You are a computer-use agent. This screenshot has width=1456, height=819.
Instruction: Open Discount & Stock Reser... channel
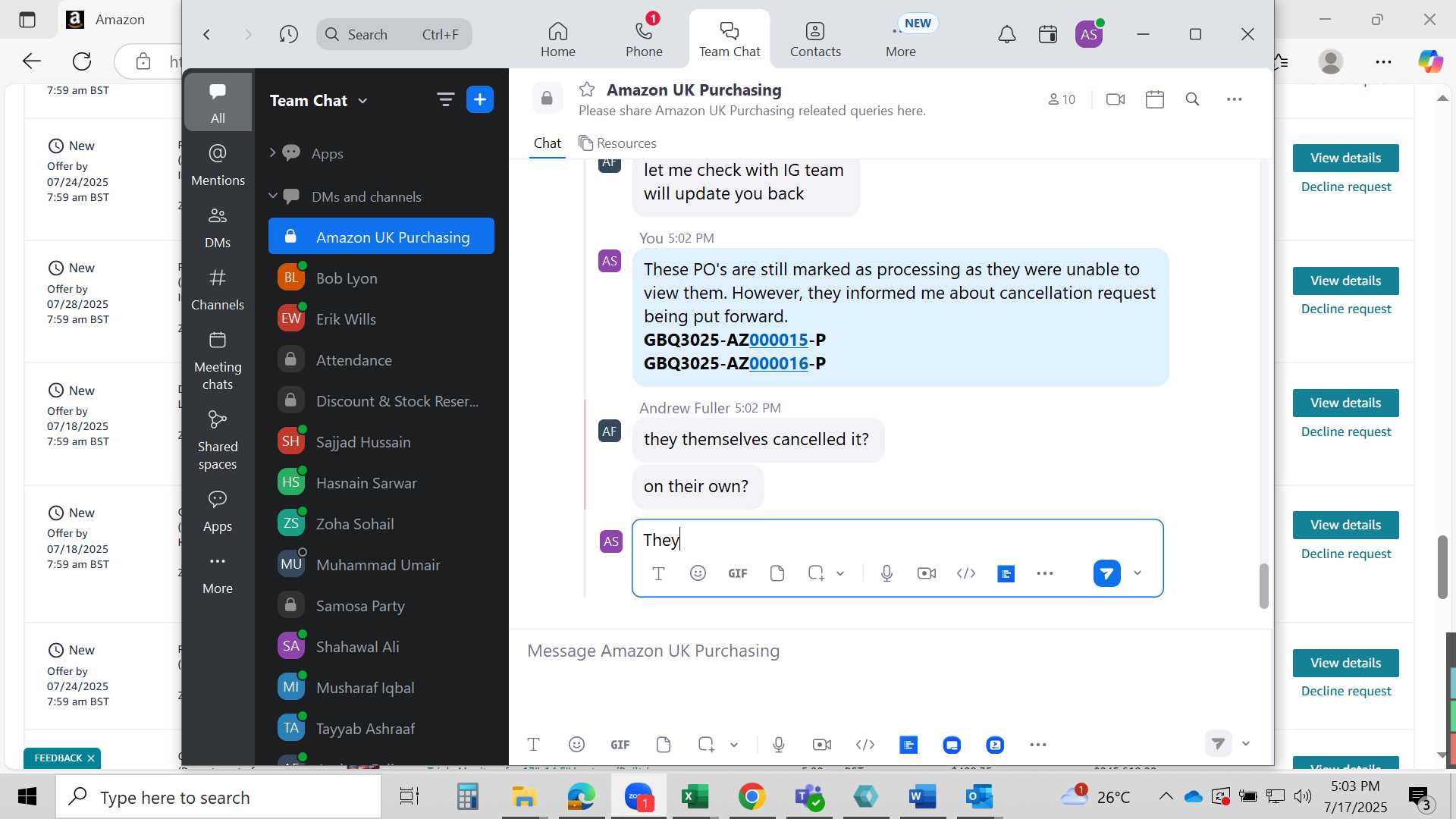click(381, 401)
